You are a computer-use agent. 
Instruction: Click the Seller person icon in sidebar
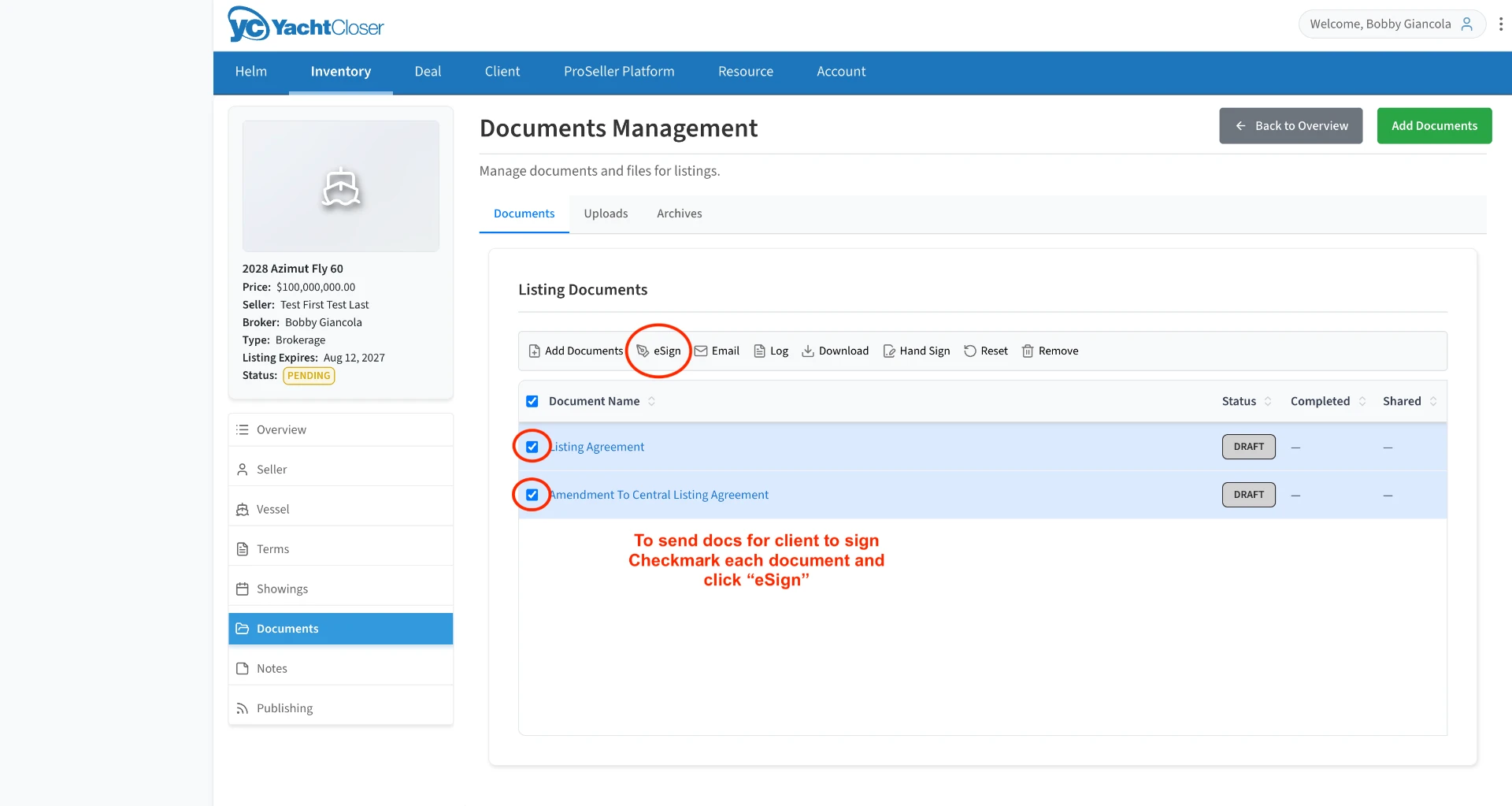click(243, 470)
